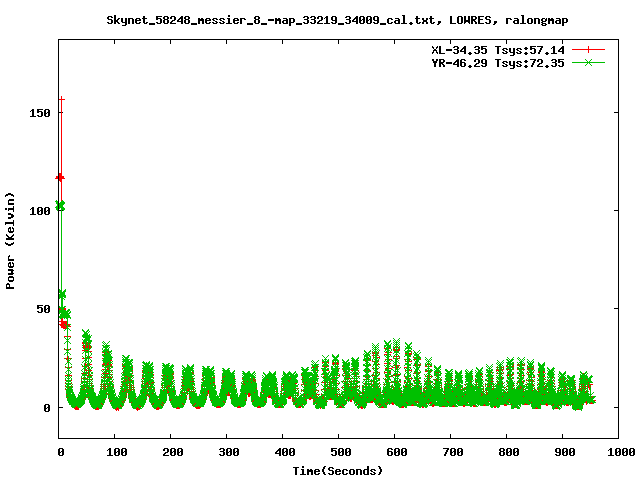
Task: Click the 700 x-axis tick label
Action: tap(453, 452)
